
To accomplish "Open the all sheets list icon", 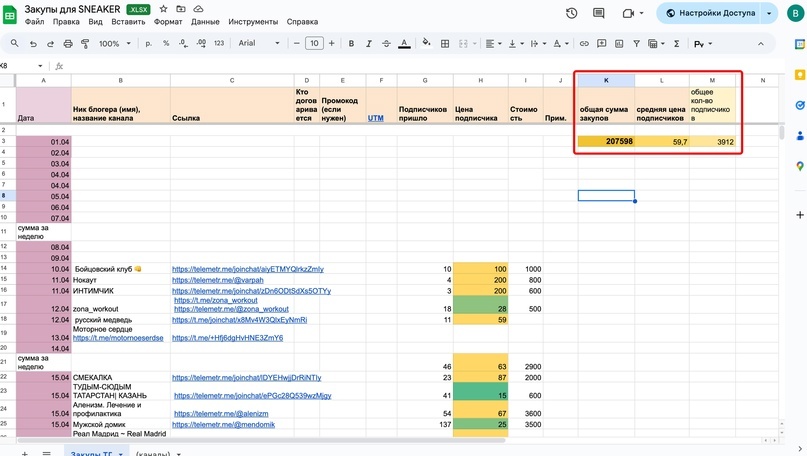I will click(46, 453).
